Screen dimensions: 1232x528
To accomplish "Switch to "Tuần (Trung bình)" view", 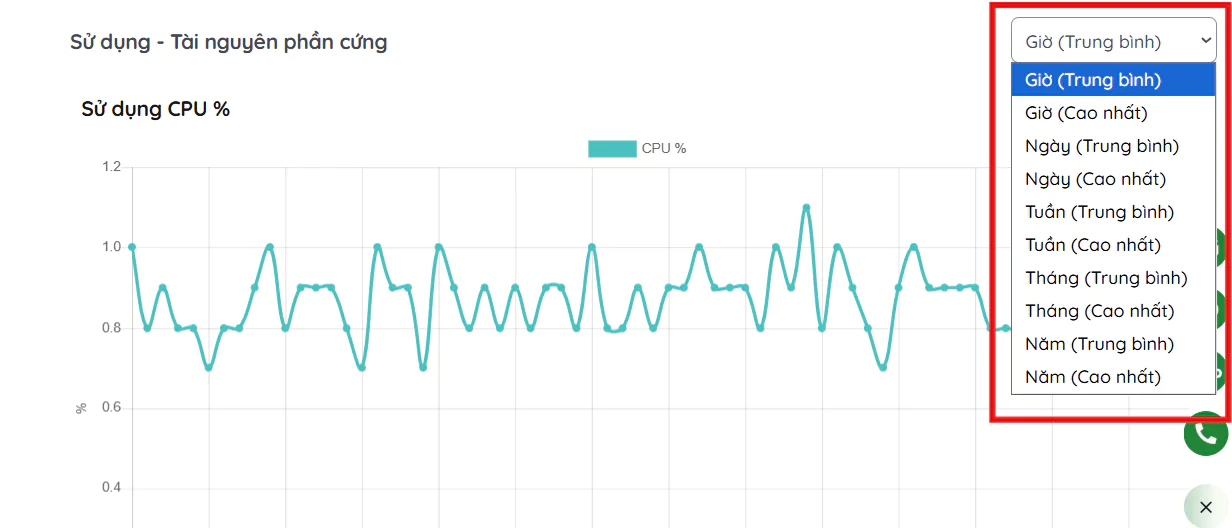I will 1099,212.
